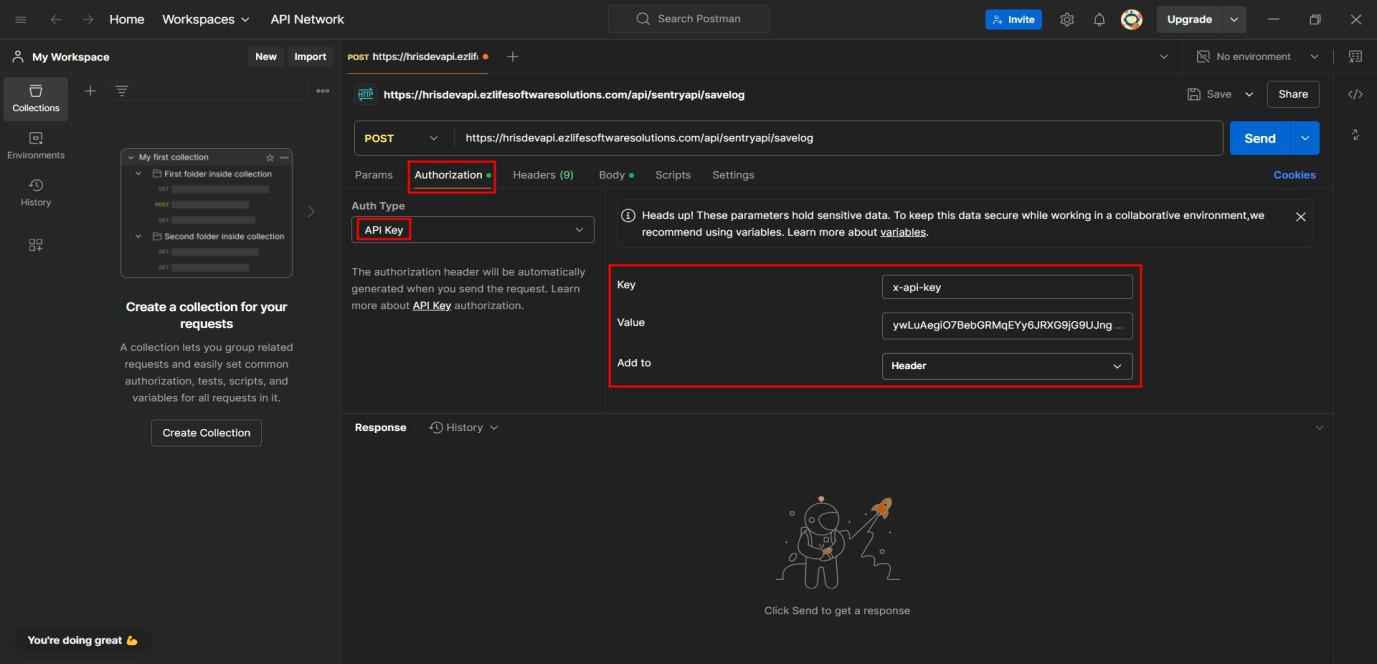Dismiss the Heads up banner

(x=1300, y=216)
